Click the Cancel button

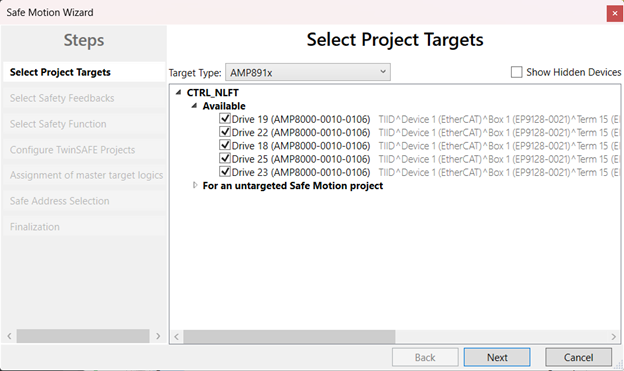pyautogui.click(x=578, y=357)
